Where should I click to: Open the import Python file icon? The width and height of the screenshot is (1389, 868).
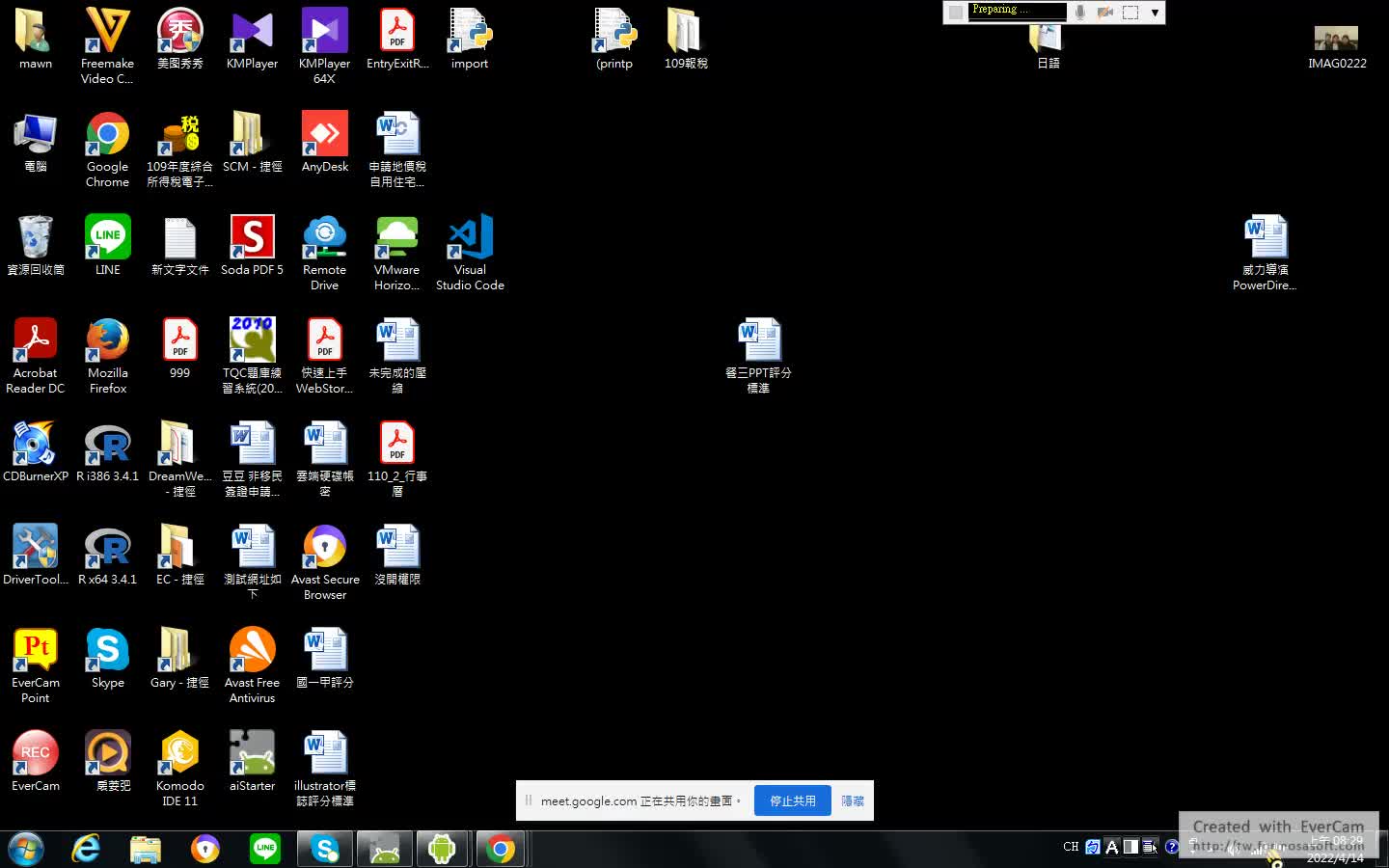(470, 39)
